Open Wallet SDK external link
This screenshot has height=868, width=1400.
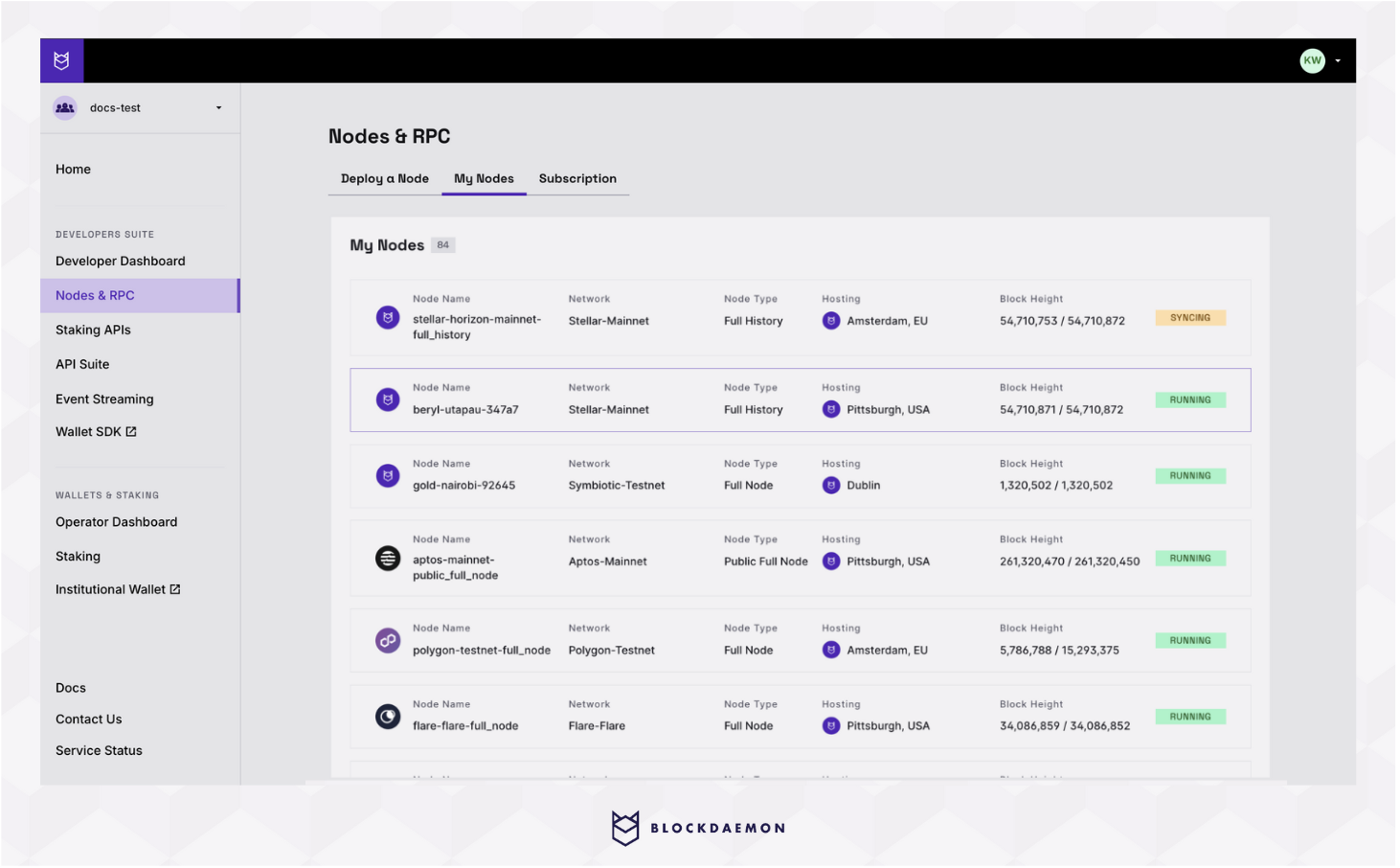96,432
